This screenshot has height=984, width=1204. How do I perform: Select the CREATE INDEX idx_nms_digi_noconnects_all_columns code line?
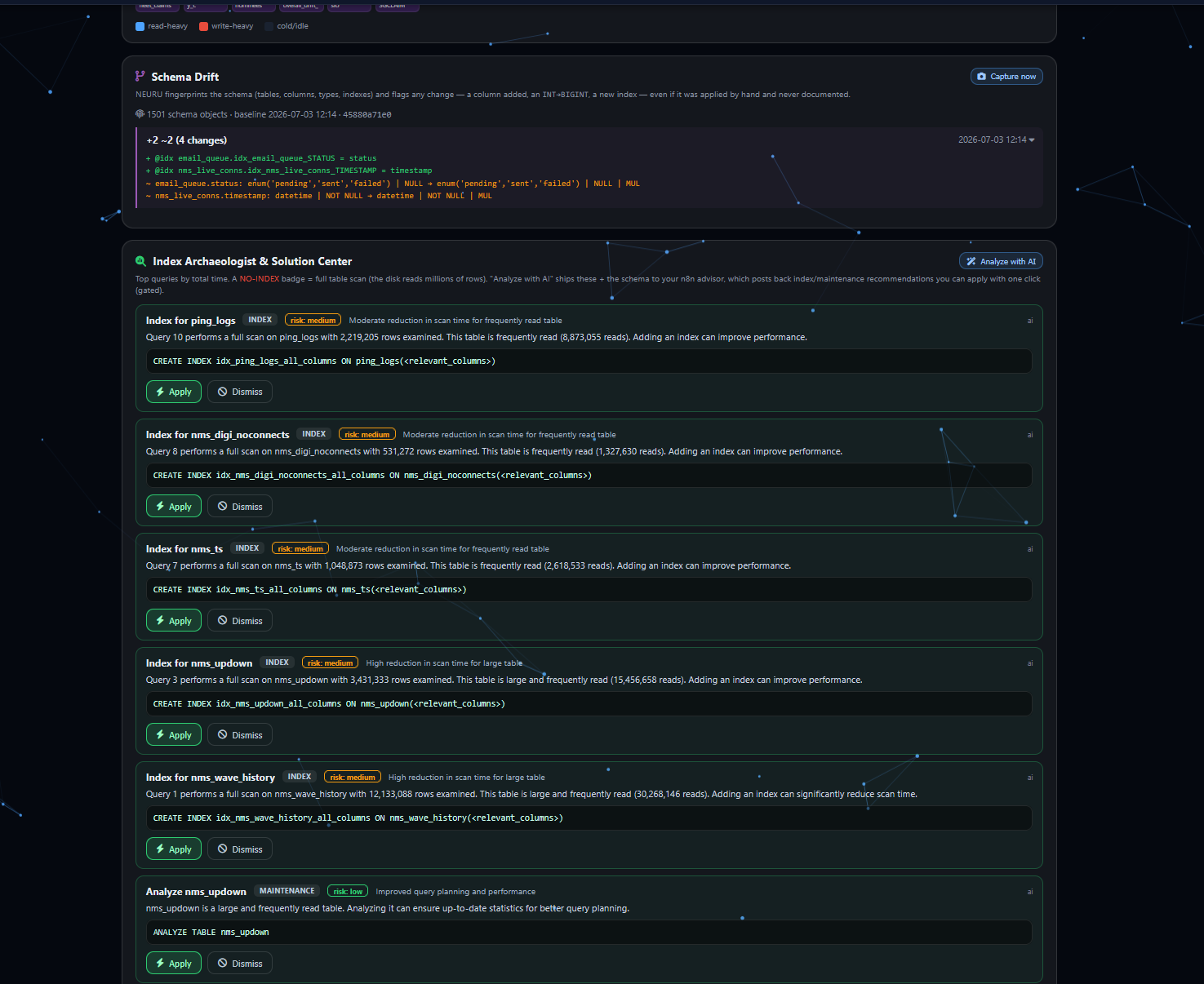point(589,475)
